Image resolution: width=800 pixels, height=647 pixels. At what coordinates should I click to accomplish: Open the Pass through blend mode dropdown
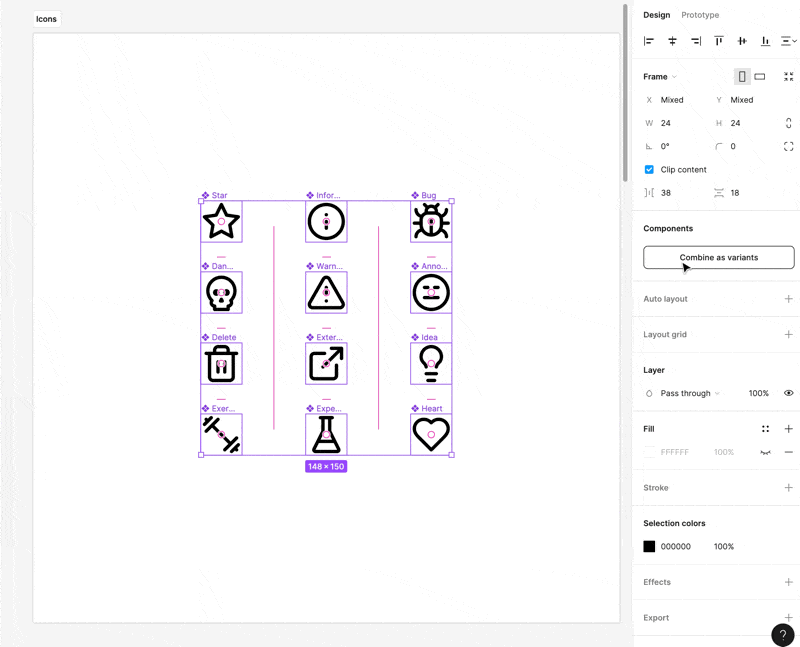[x=690, y=393]
